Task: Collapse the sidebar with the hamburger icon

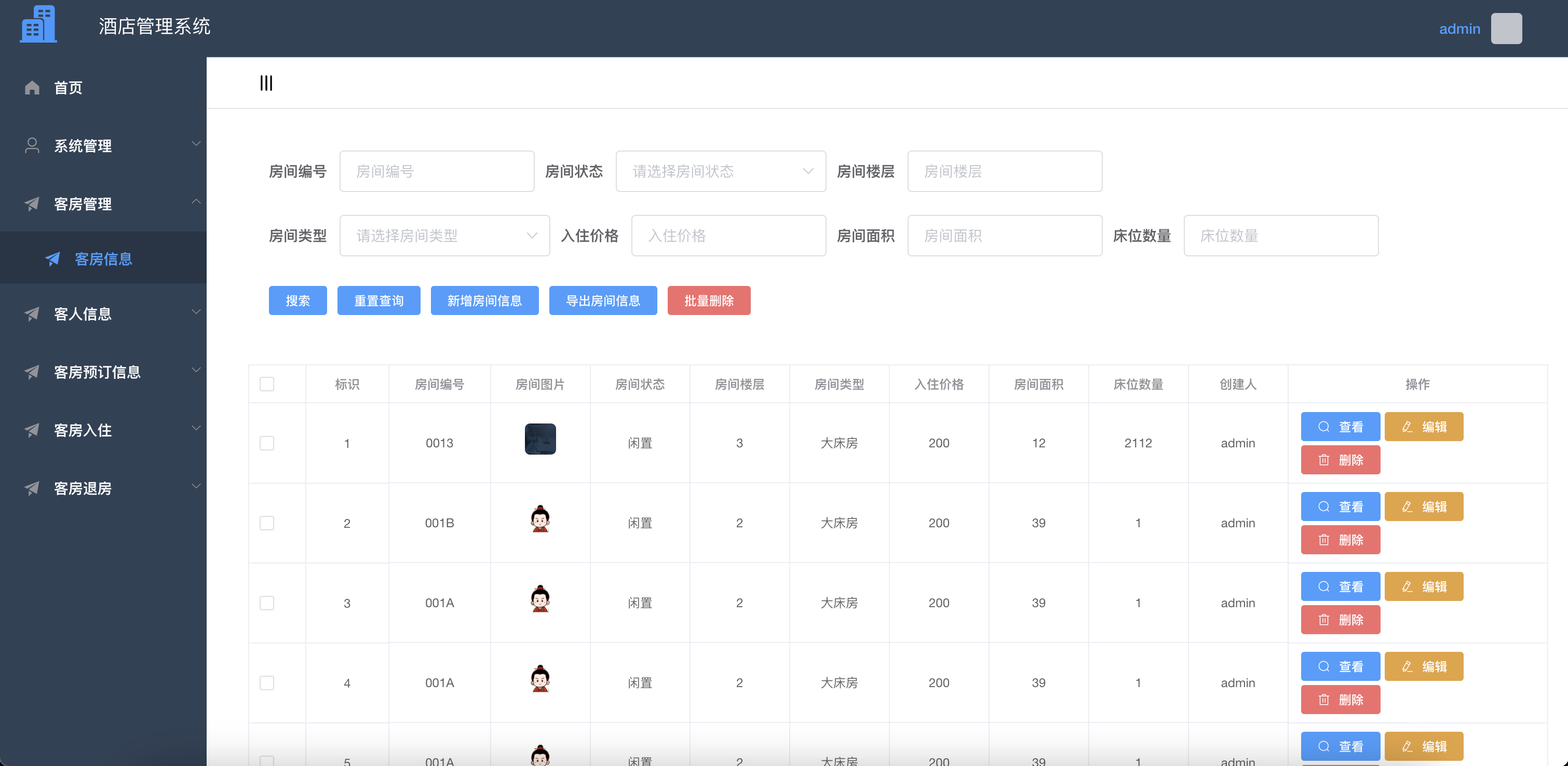Action: pyautogui.click(x=266, y=83)
